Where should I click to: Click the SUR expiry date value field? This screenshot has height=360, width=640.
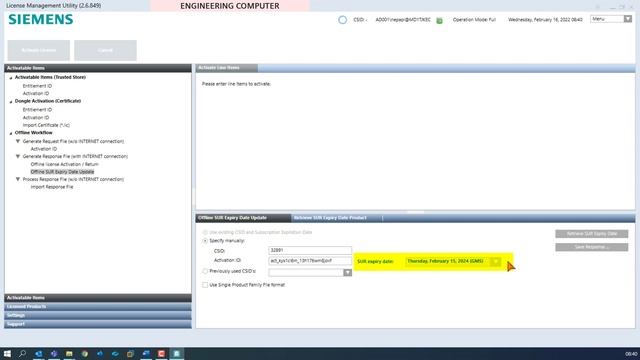click(x=448, y=261)
